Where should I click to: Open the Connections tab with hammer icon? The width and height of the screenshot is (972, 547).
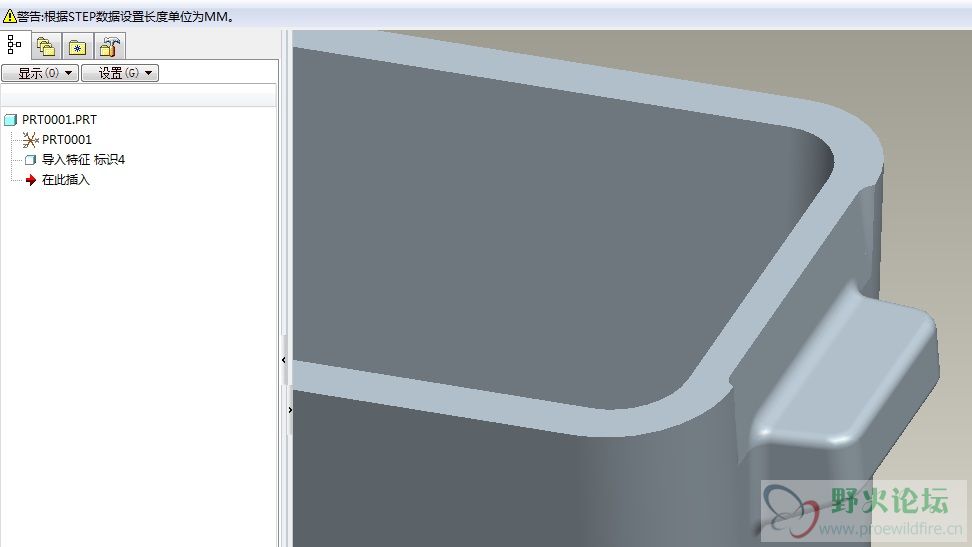(110, 47)
